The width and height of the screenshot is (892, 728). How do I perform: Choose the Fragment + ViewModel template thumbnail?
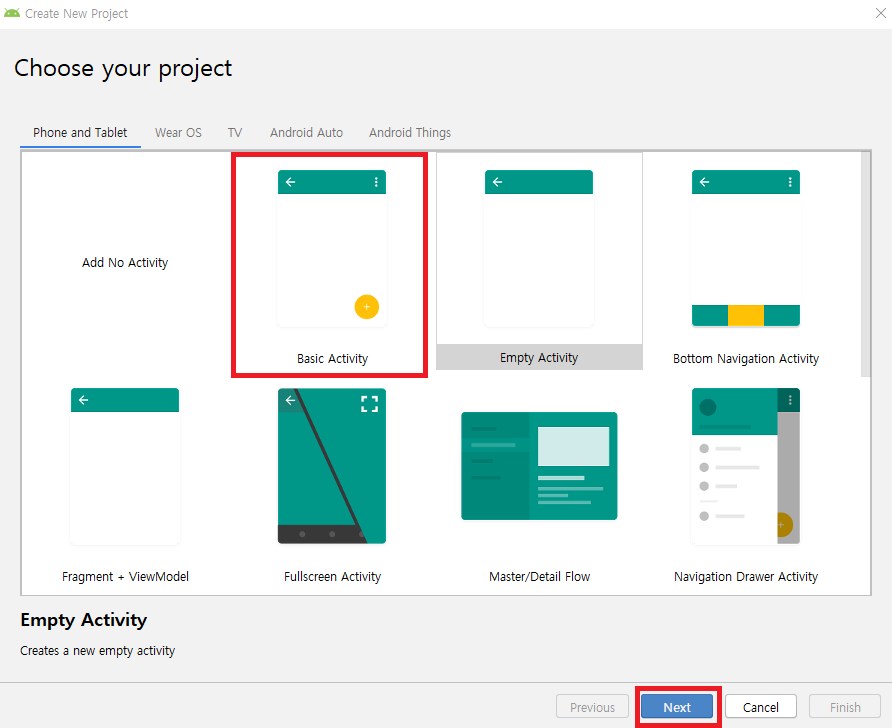click(125, 466)
